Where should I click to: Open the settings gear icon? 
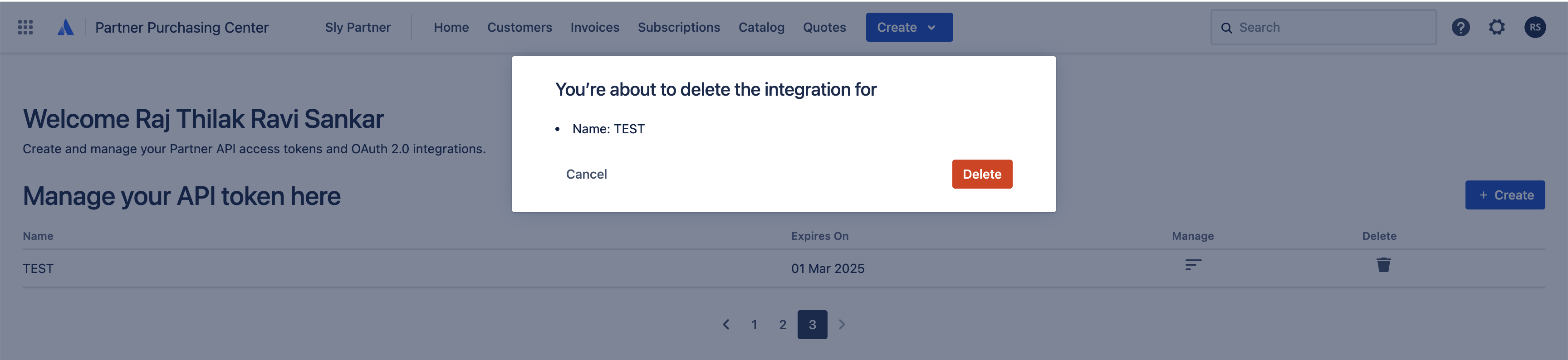(1497, 27)
